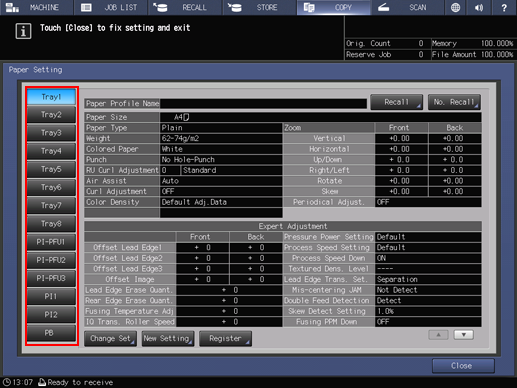Select Tray7 in the tray list
This screenshot has height=388, width=517.
point(51,205)
